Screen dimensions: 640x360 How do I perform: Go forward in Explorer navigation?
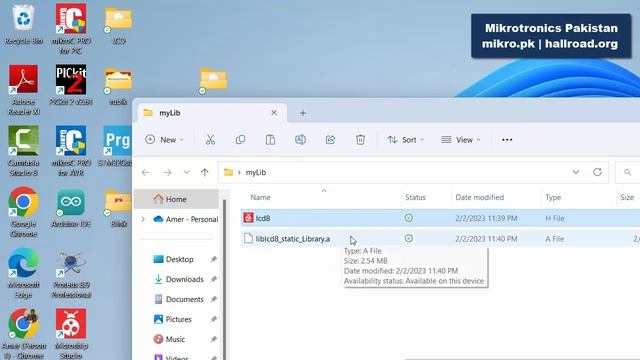[167, 172]
